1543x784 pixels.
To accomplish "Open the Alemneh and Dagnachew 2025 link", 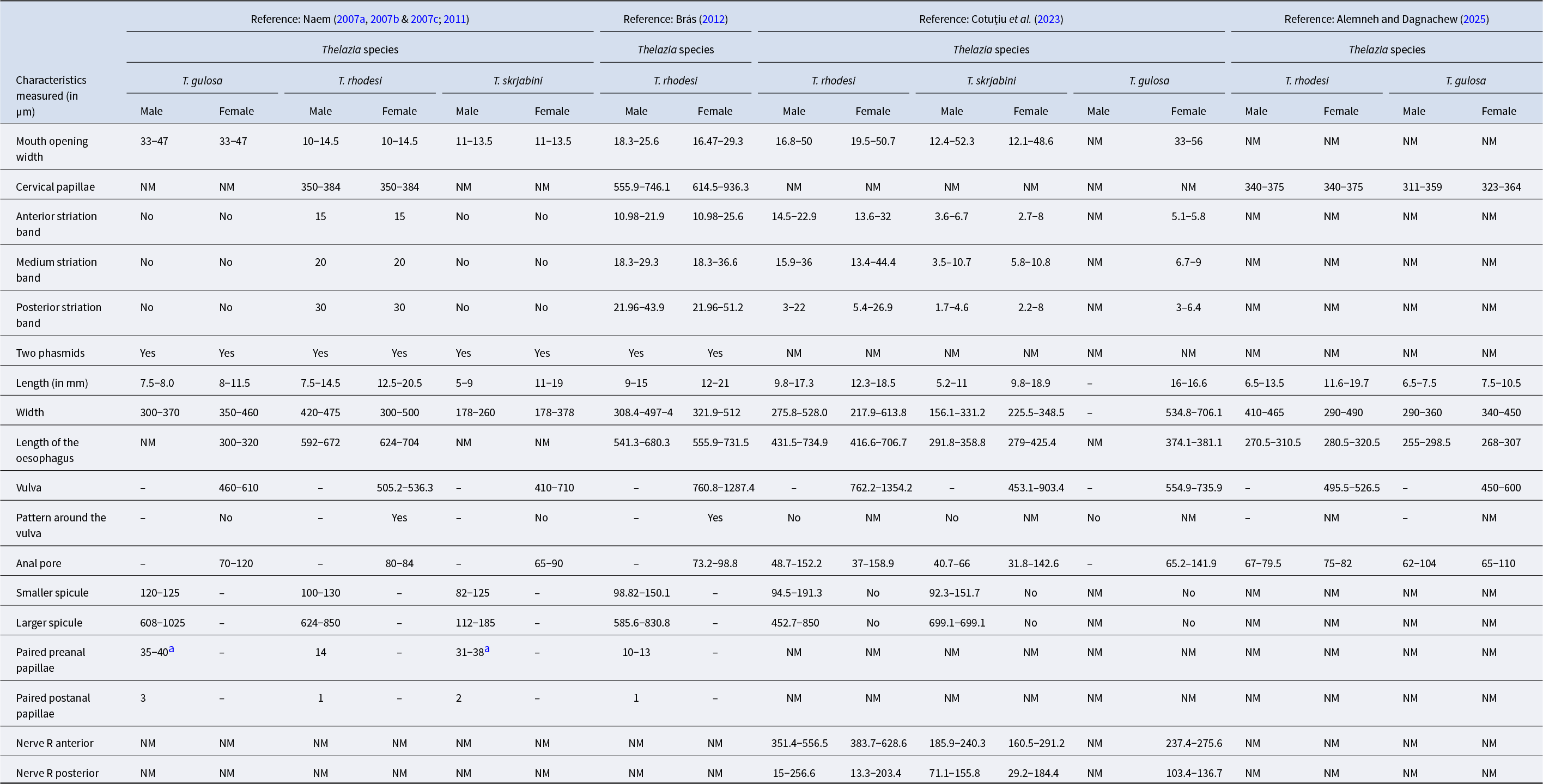I will [1474, 19].
